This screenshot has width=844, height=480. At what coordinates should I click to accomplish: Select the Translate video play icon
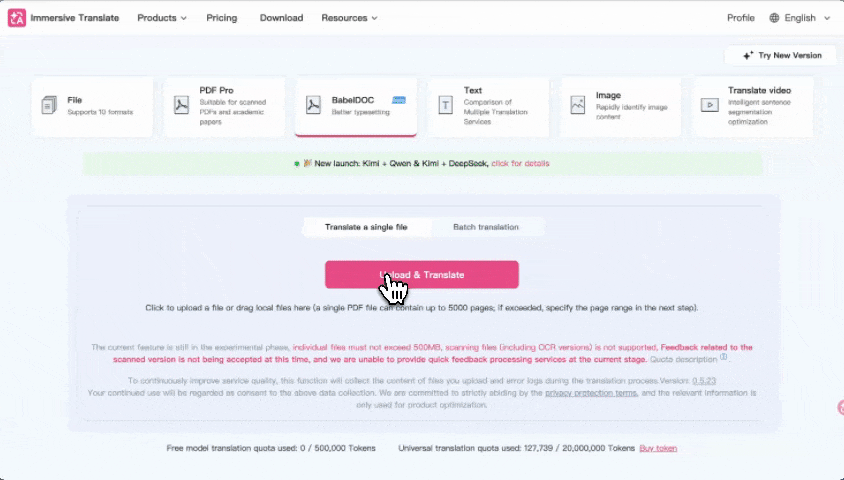(709, 105)
